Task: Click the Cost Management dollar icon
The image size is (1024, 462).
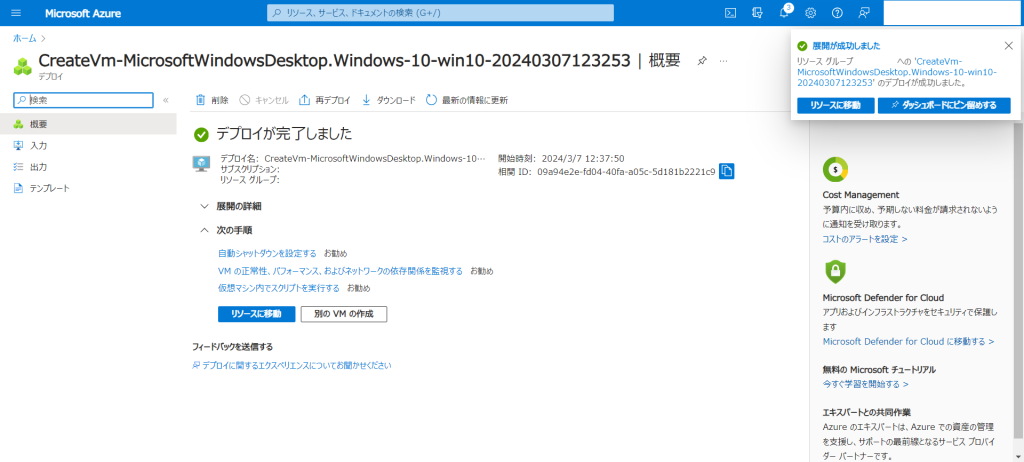Action: tap(835, 170)
